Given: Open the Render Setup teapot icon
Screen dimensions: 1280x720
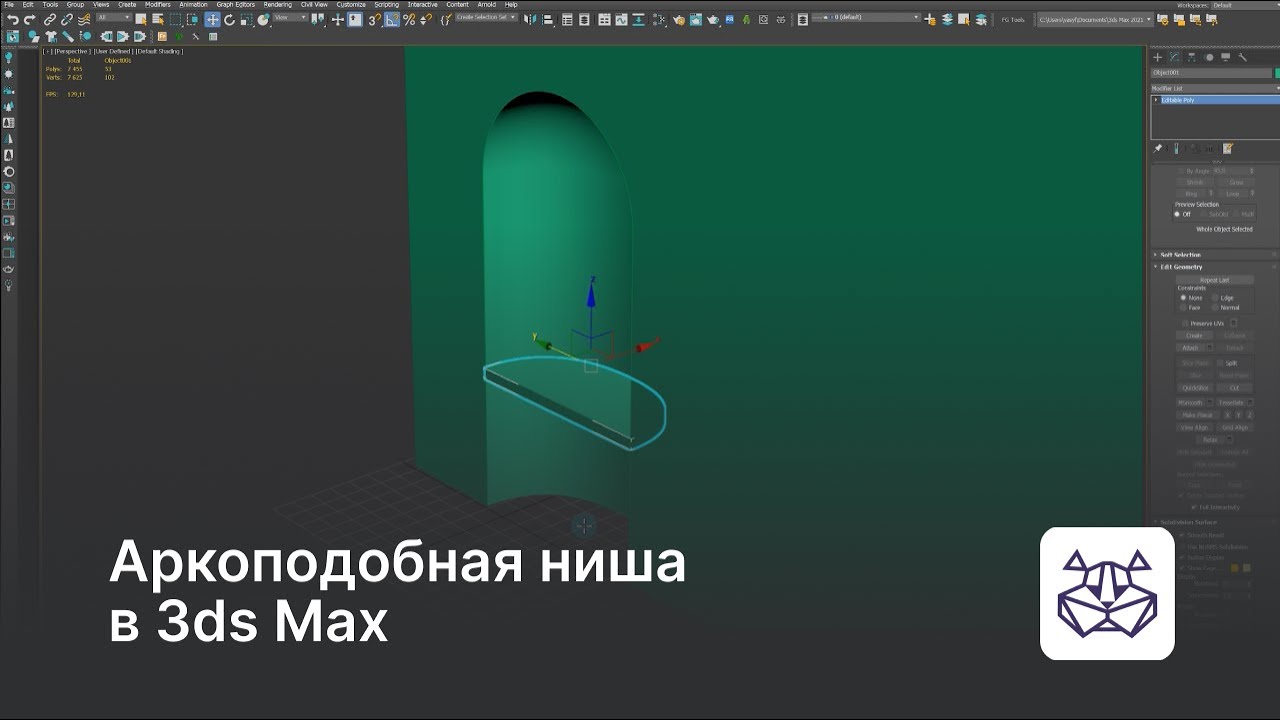Looking at the screenshot, I should pyautogui.click(x=678, y=19).
